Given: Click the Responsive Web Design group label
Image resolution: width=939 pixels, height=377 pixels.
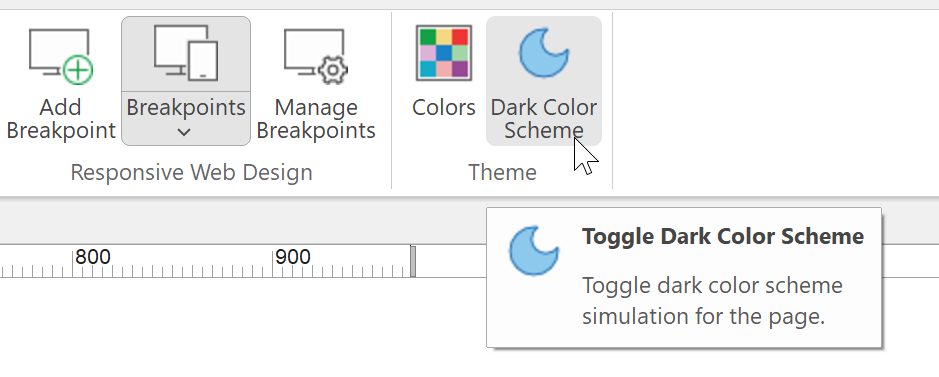Looking at the screenshot, I should click(x=192, y=172).
